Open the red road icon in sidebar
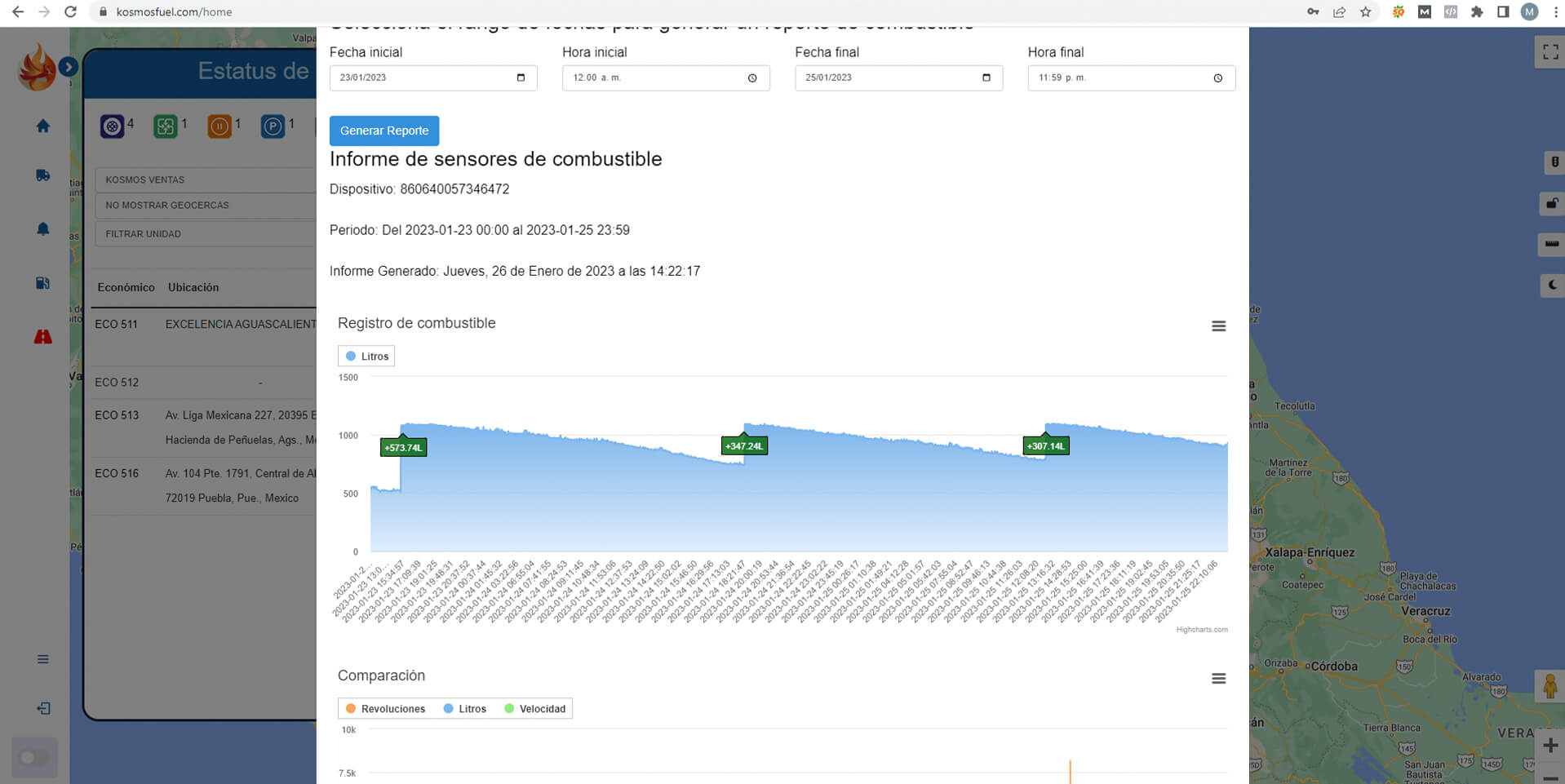The width and height of the screenshot is (1565, 784). (x=43, y=336)
